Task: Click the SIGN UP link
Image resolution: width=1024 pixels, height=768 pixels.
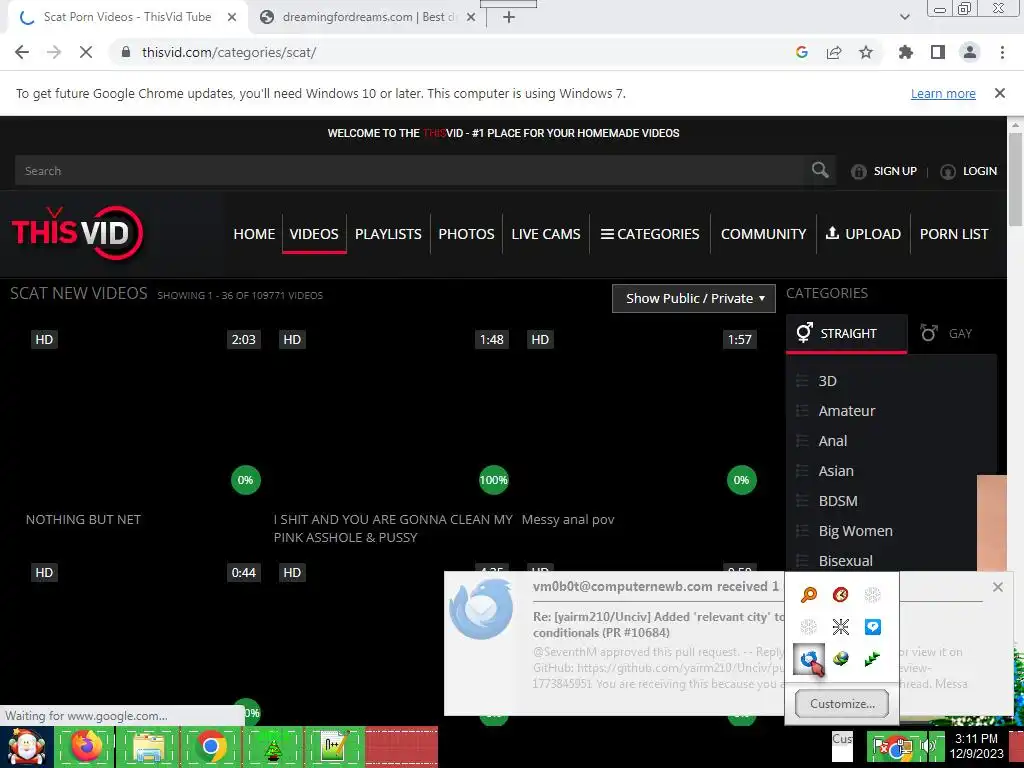Action: (x=884, y=171)
